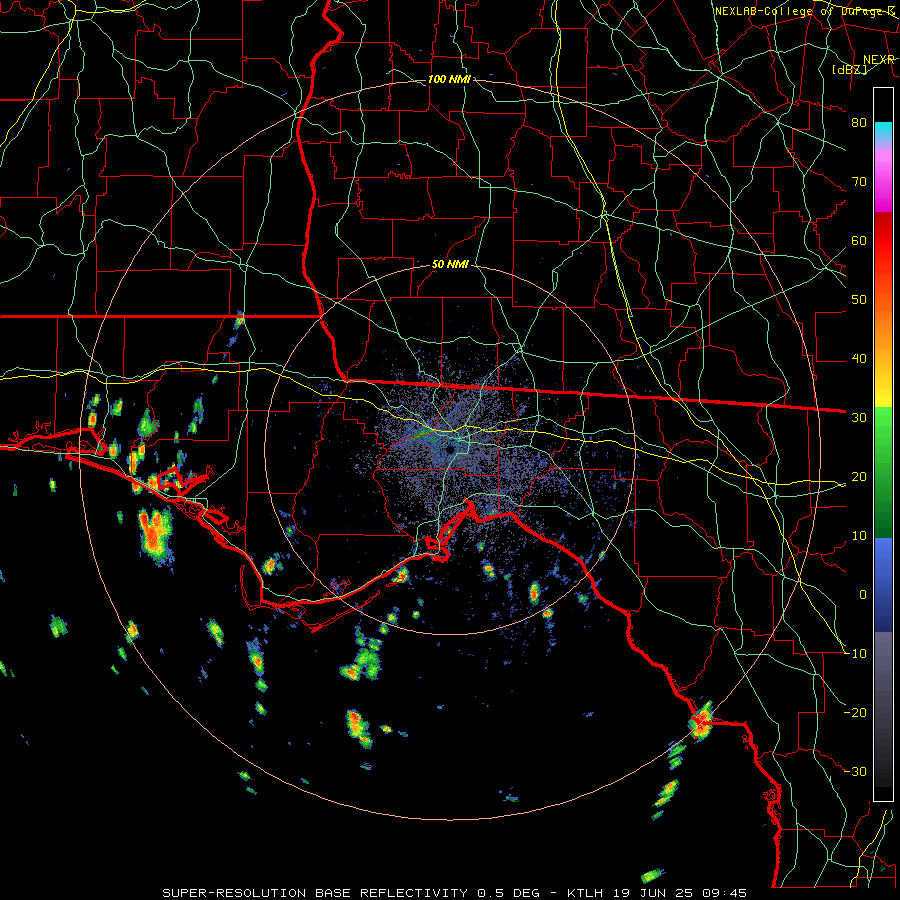Click the intense red storm cell on southeast coast

(701, 721)
